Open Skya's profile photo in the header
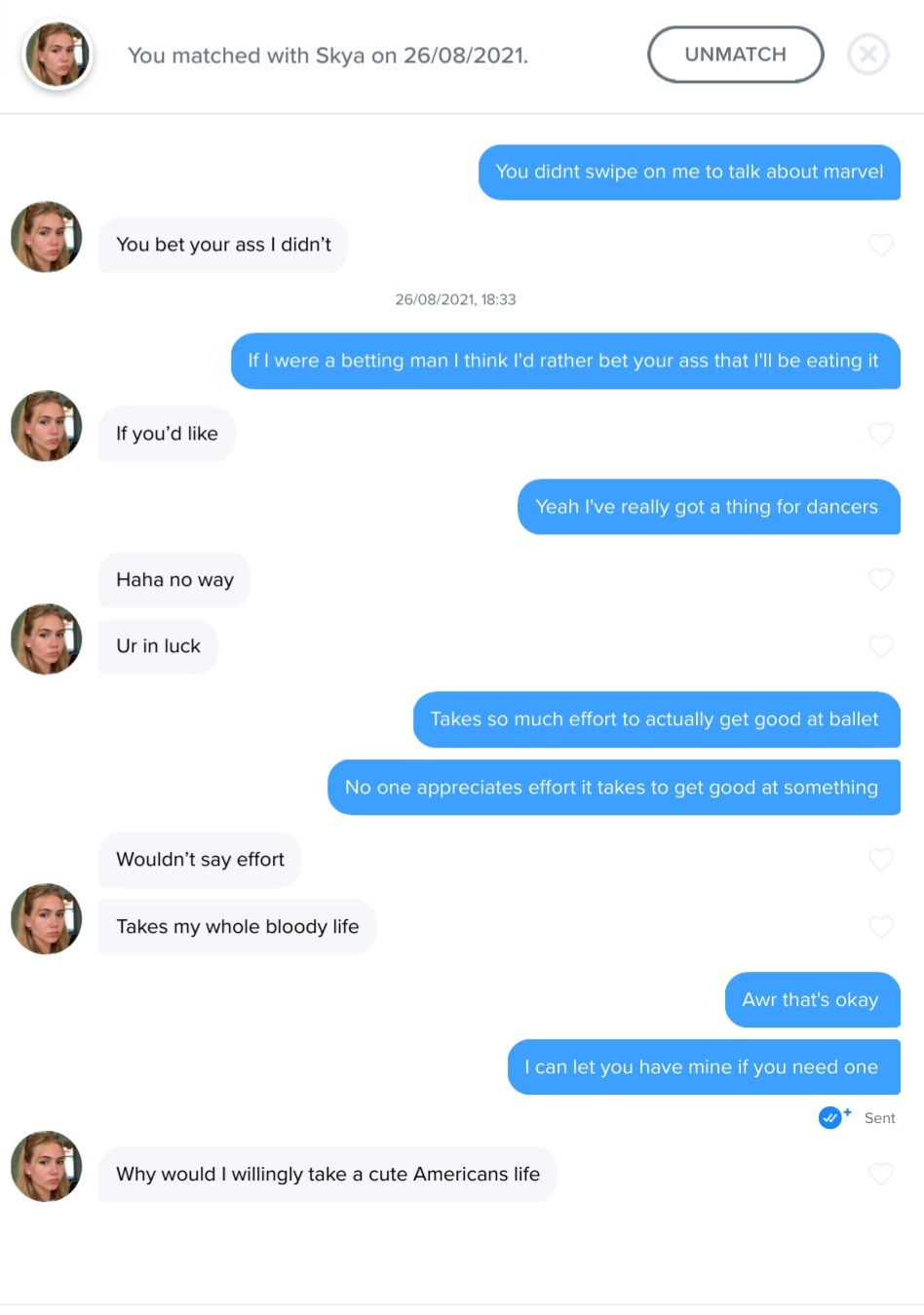 click(x=58, y=56)
